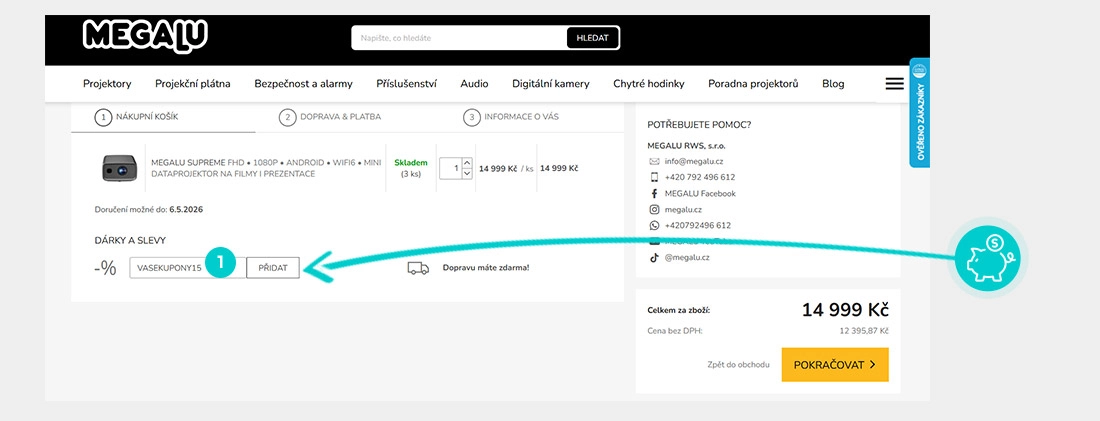Viewport: 1100px width, 421px height.
Task: Click the total price 14 999 Kč
Action: coord(845,310)
